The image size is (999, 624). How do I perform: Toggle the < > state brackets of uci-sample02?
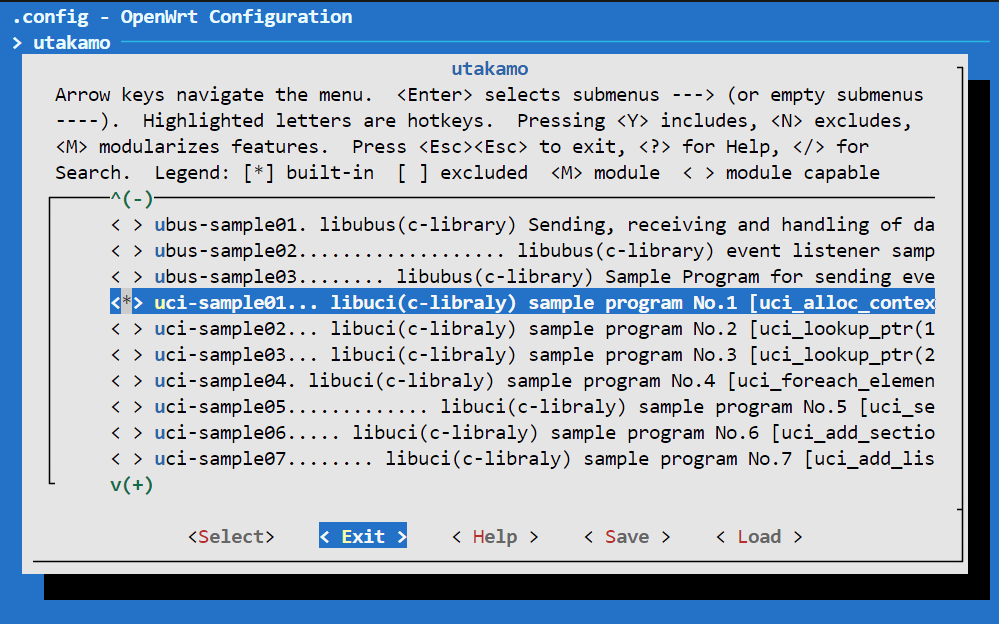pyautogui.click(x=127, y=329)
